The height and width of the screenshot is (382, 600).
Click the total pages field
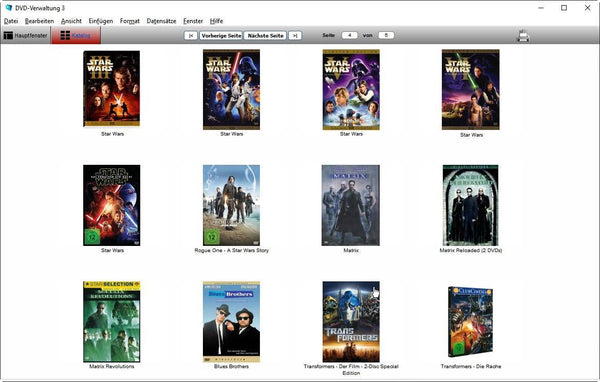click(x=386, y=35)
